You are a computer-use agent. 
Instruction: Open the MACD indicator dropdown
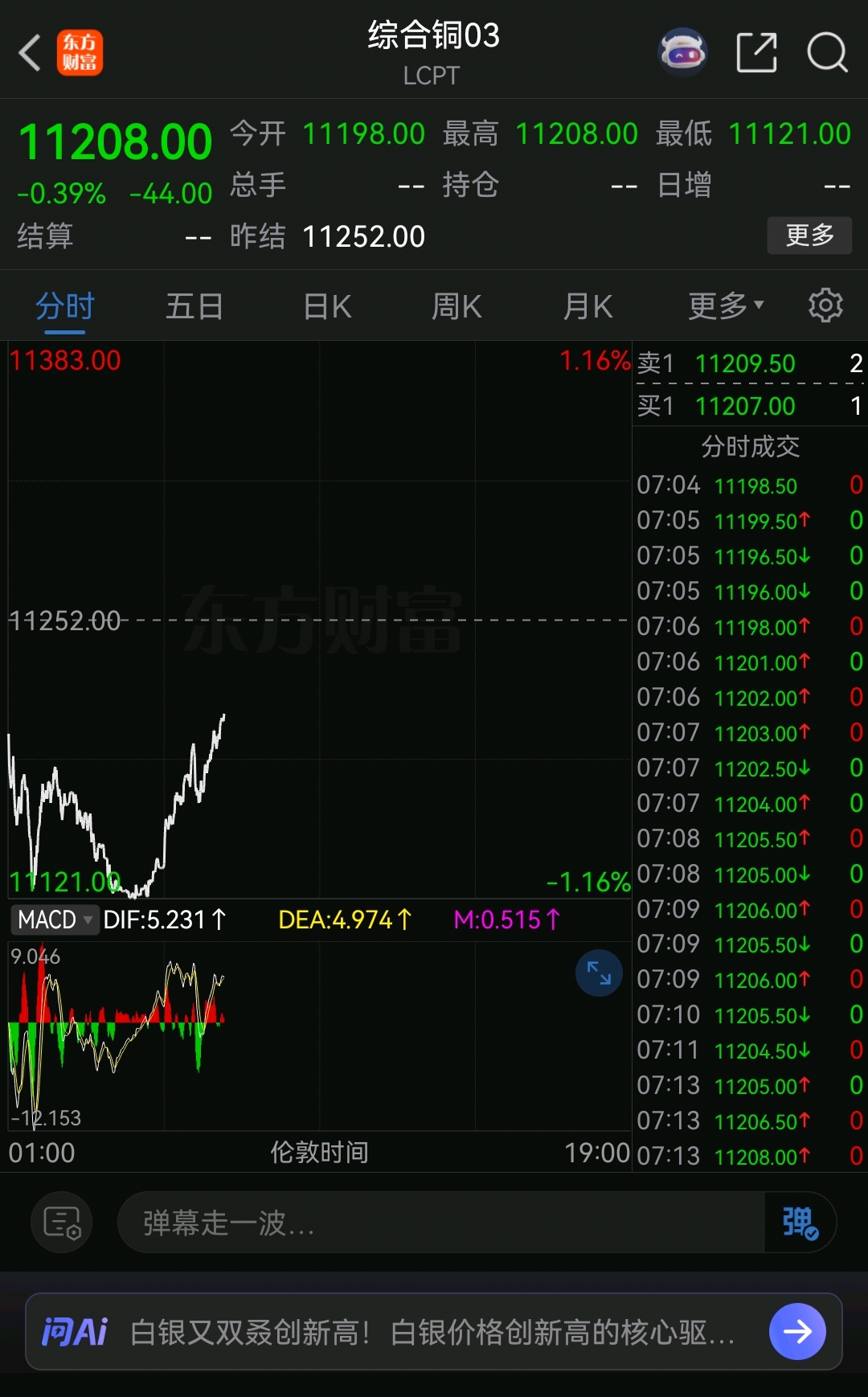tap(55, 920)
